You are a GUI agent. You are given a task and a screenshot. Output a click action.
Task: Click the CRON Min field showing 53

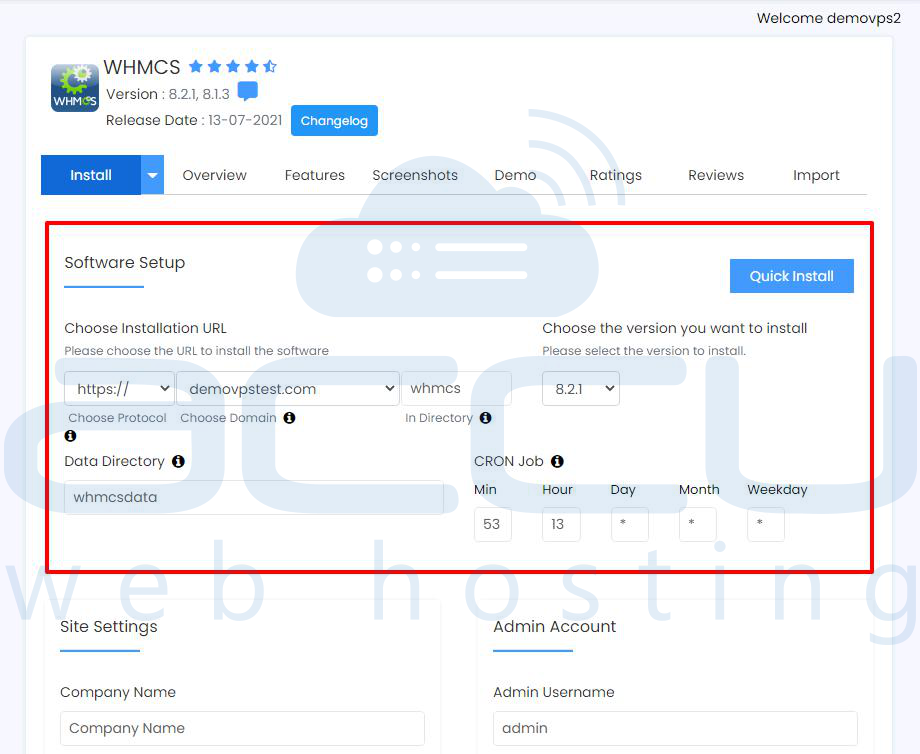492,524
